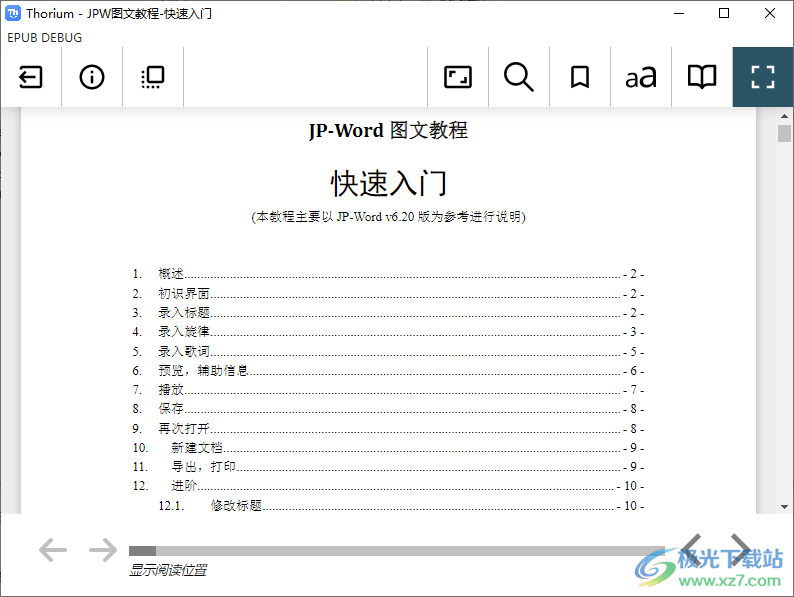794x597 pixels.
Task: Click the detach window icon
Action: (152, 77)
